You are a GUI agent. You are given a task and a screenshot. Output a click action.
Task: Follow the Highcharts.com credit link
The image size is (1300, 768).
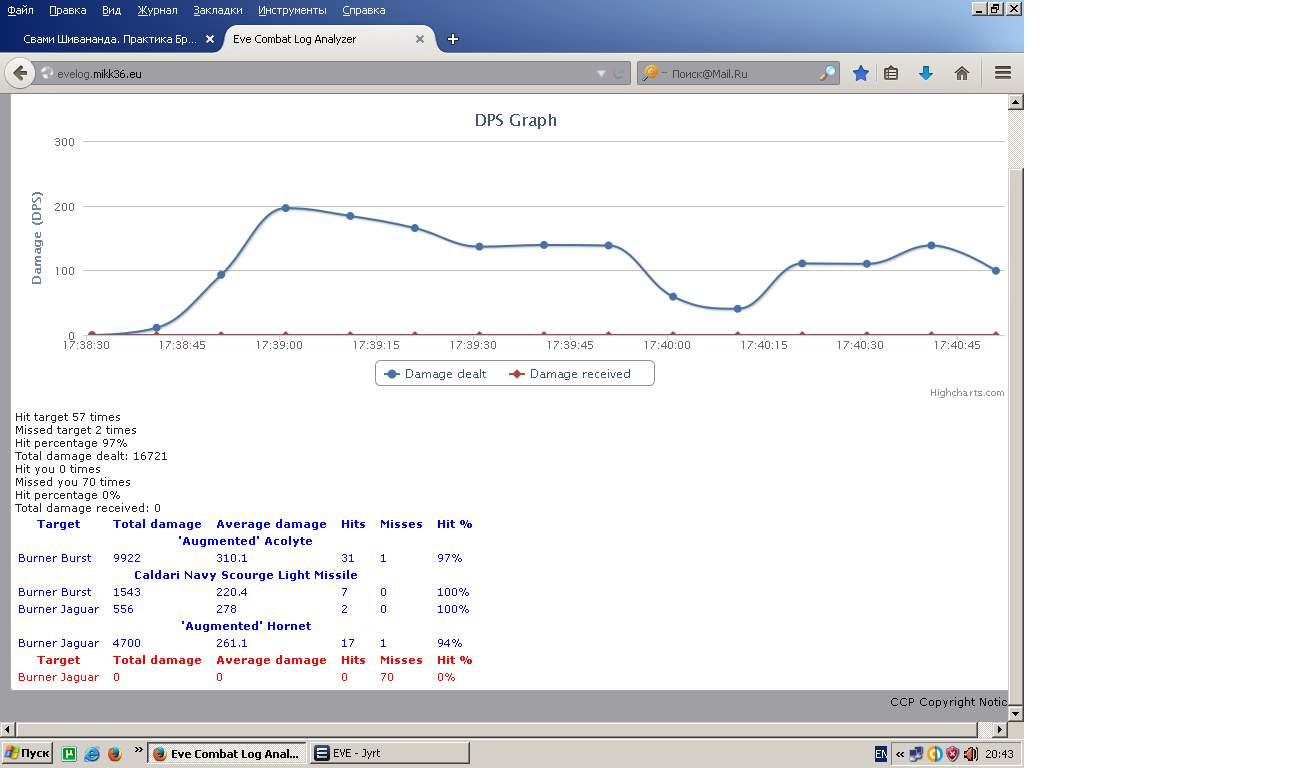coord(967,393)
